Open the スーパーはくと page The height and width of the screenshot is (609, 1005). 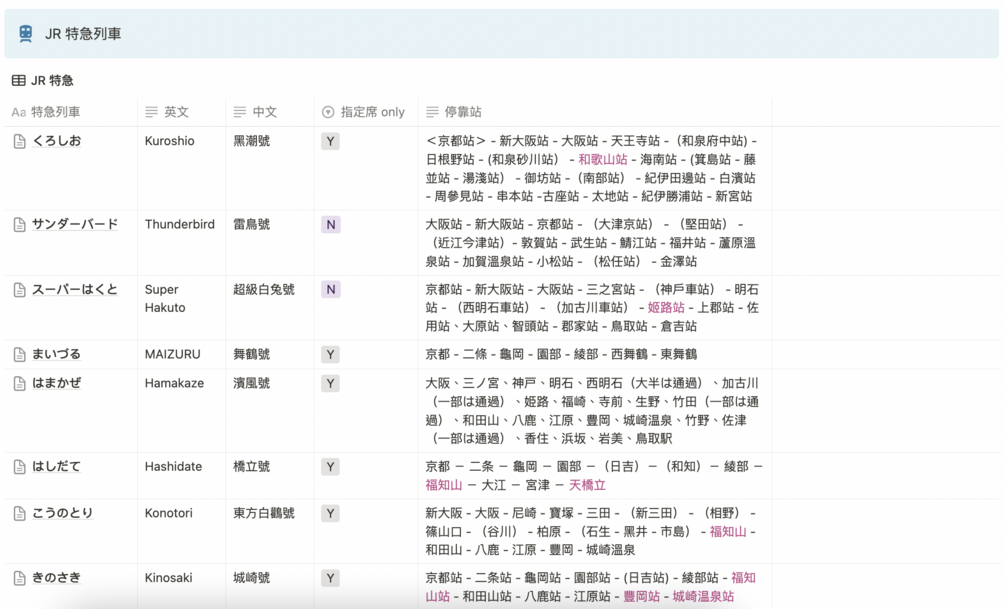[75, 289]
